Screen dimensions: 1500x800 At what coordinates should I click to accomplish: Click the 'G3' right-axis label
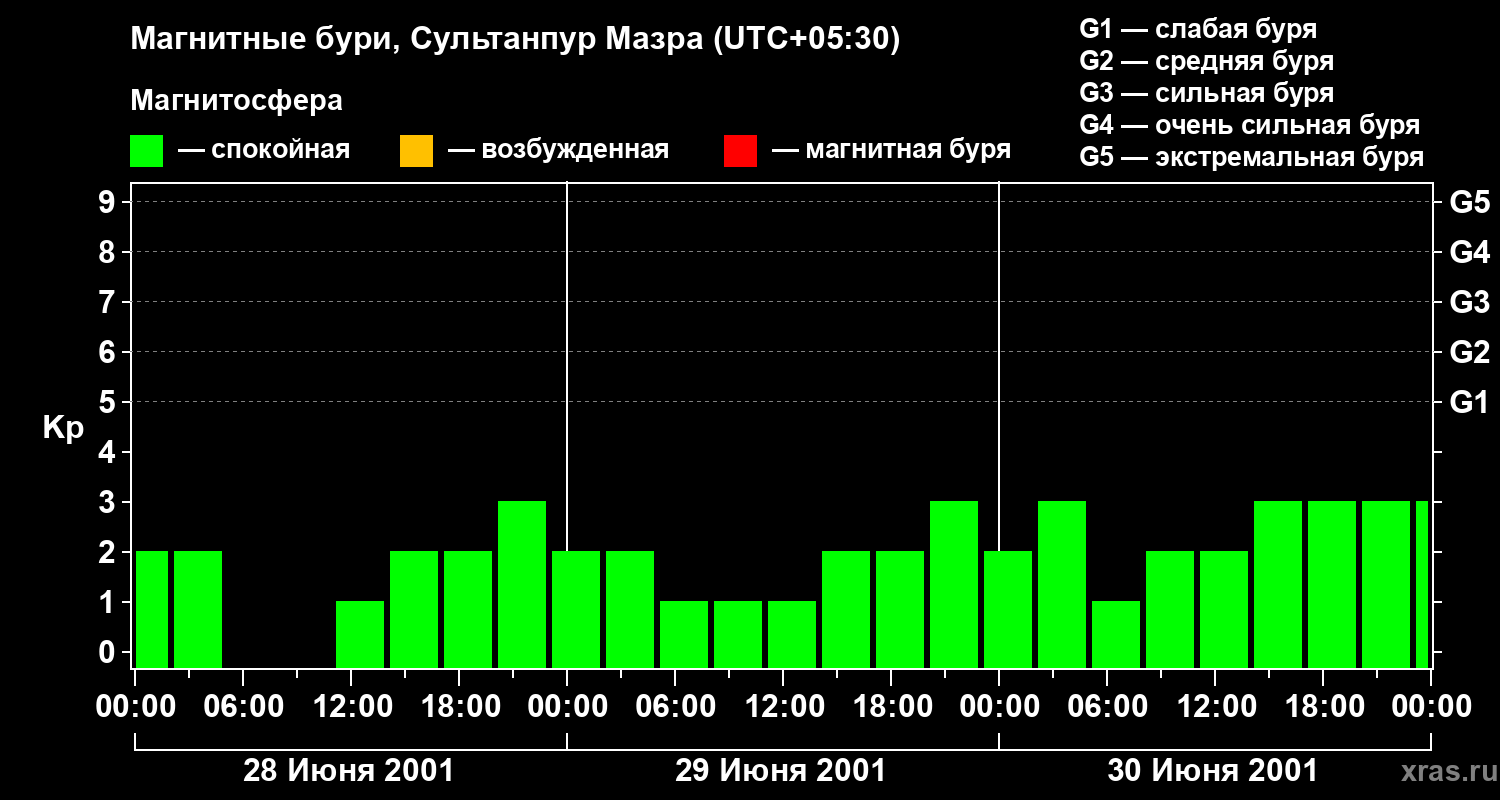[1470, 302]
